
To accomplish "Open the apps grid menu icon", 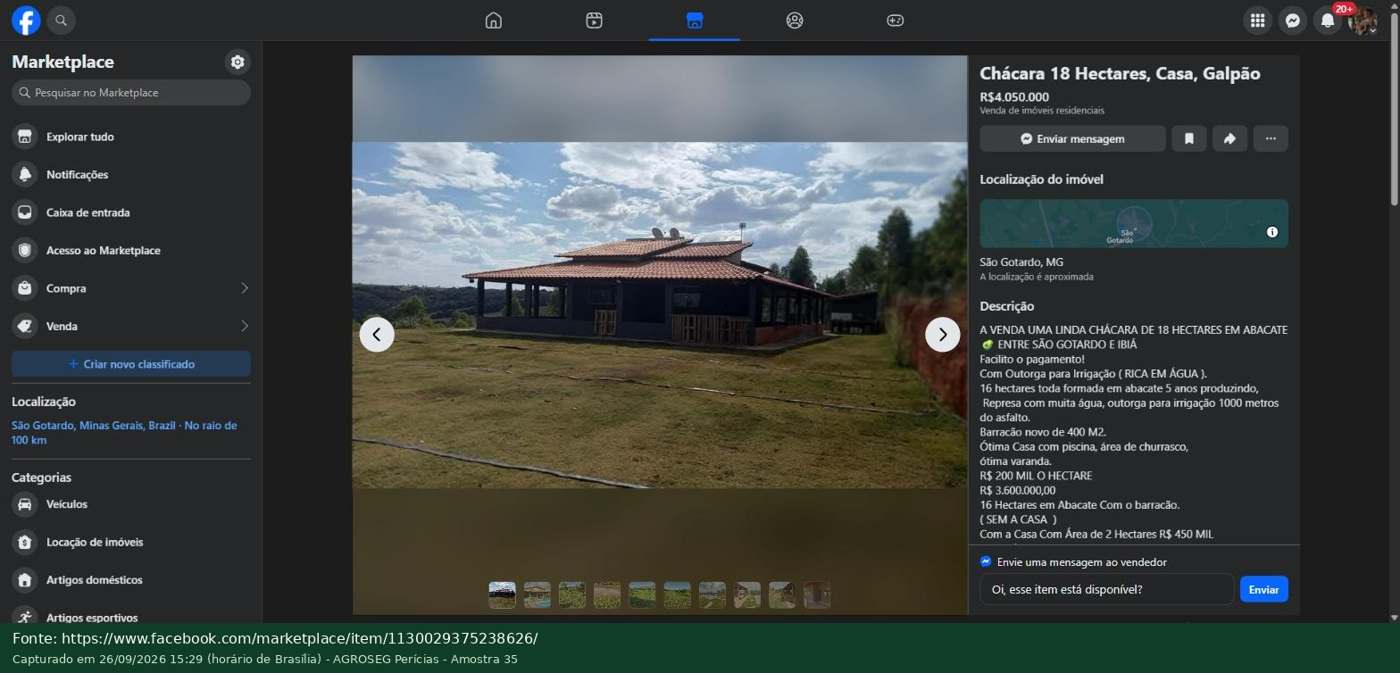I will 1258,20.
